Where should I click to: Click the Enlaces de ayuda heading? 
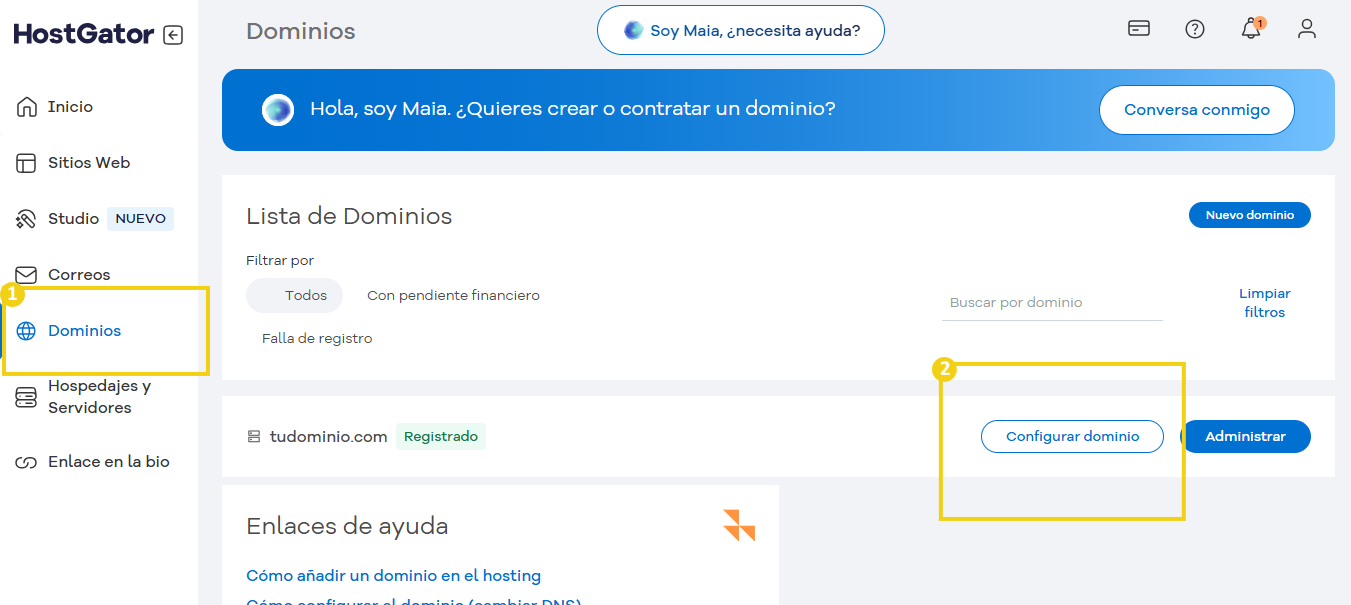click(347, 526)
